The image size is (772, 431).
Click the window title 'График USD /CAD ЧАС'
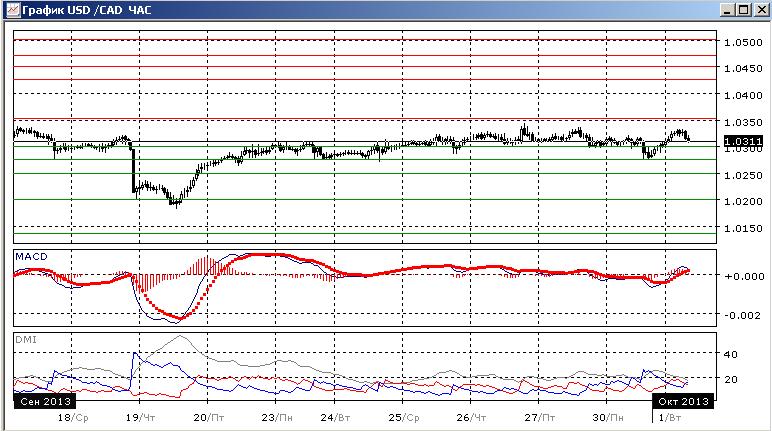(x=87, y=10)
